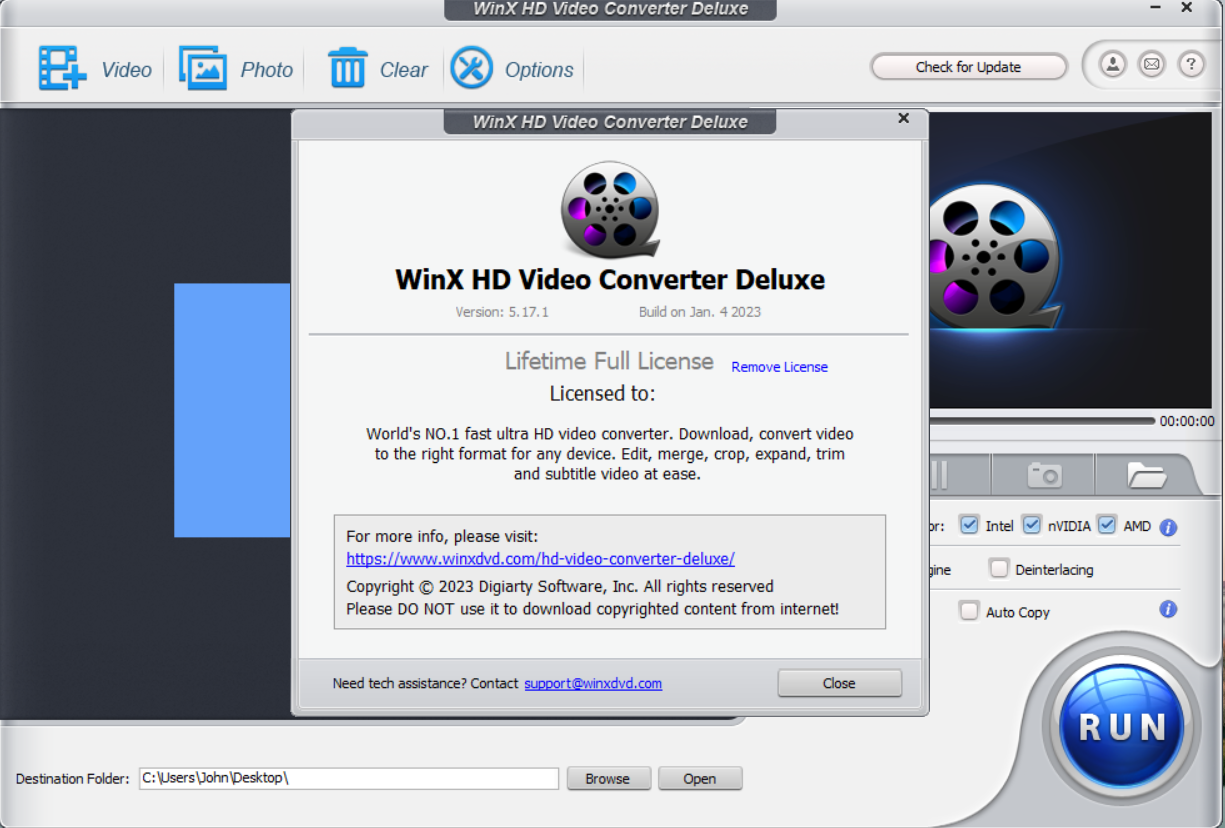Click the user account icon
1225x828 pixels.
click(1113, 65)
